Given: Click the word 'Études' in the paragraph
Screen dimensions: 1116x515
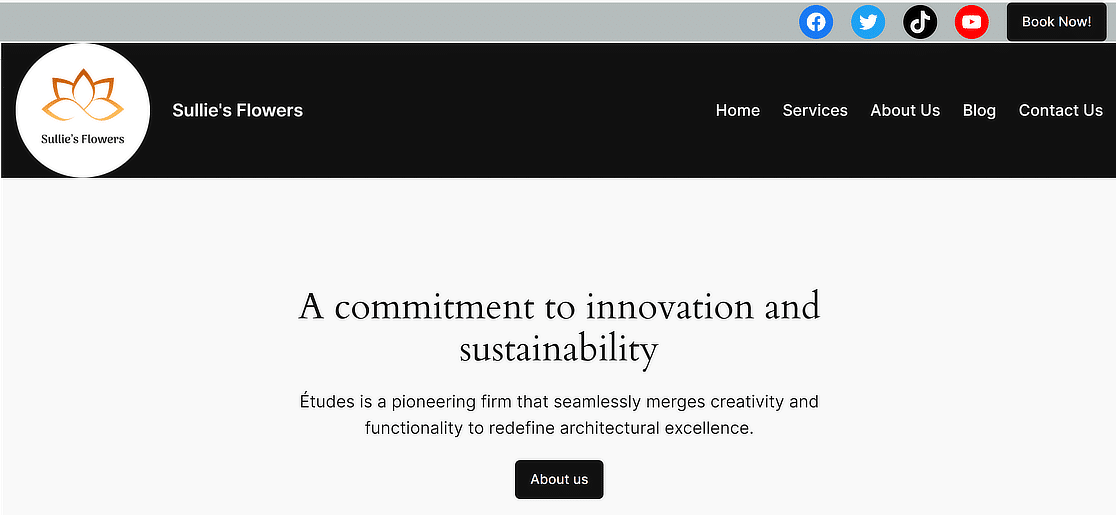Looking at the screenshot, I should [329, 402].
